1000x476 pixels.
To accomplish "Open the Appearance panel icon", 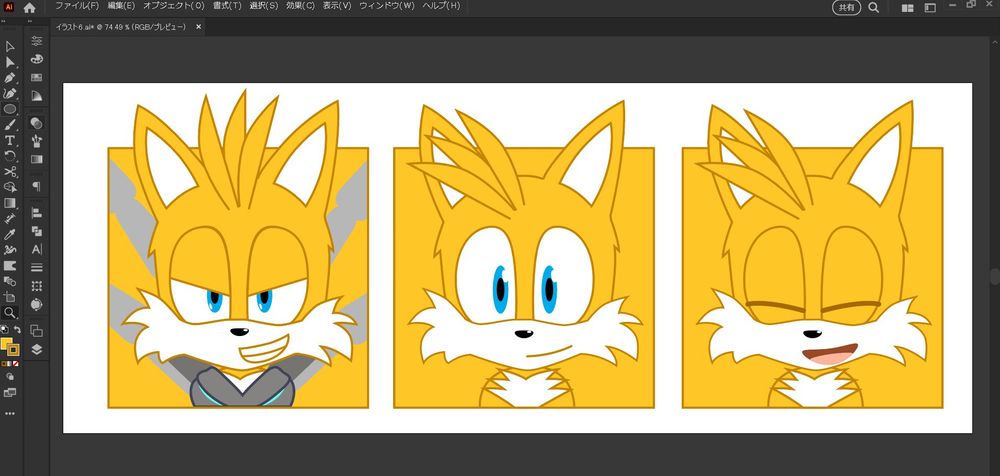I will pyautogui.click(x=36, y=123).
